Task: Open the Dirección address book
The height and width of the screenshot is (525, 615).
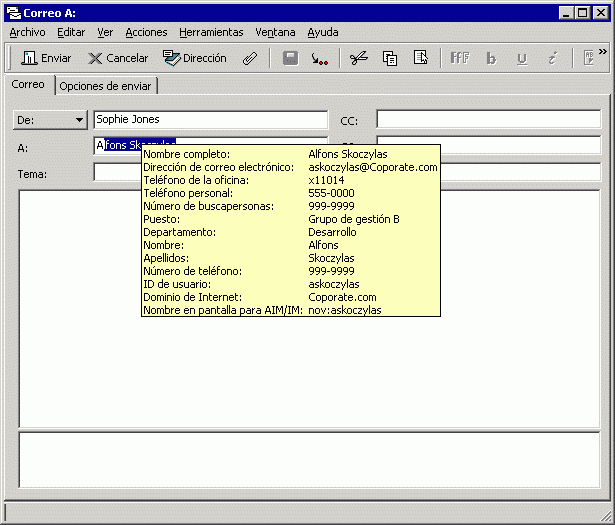Action: click(195, 58)
